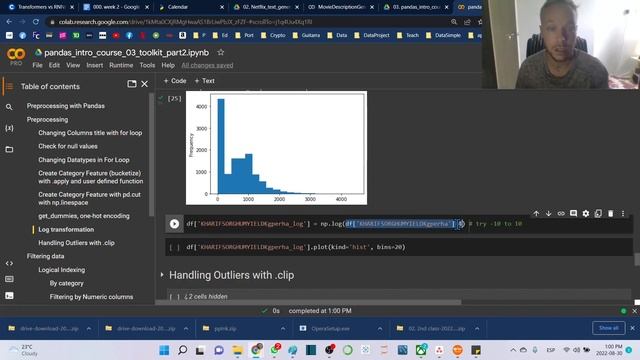640x360 pixels.
Task: Open the Help menu
Action: 168,65
